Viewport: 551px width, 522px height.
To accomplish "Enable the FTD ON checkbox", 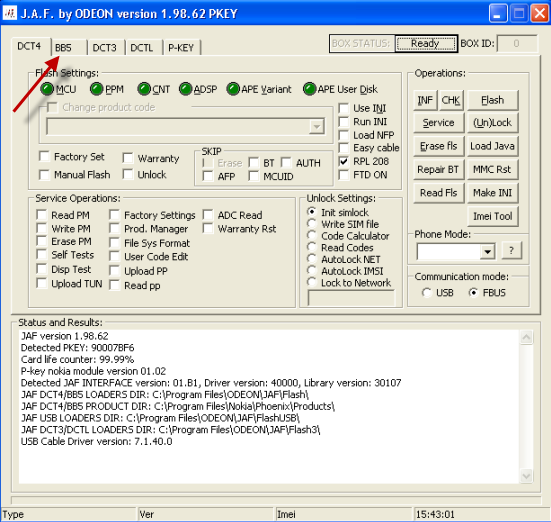I will 344,175.
